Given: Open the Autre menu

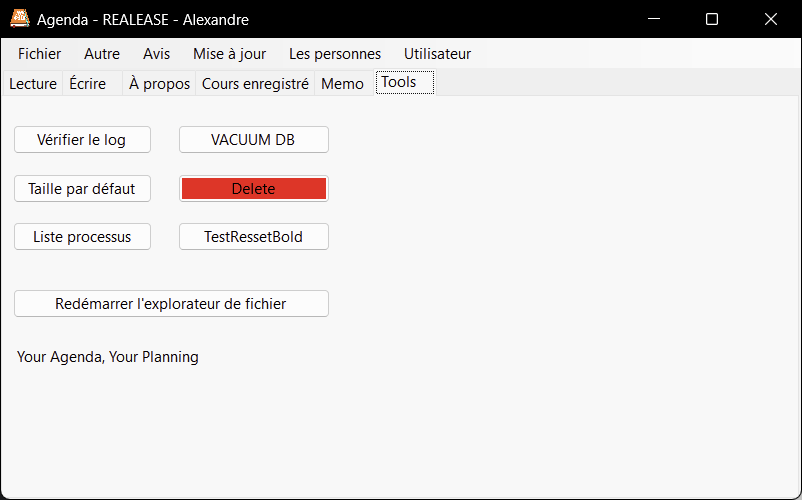Looking at the screenshot, I should (x=102, y=54).
